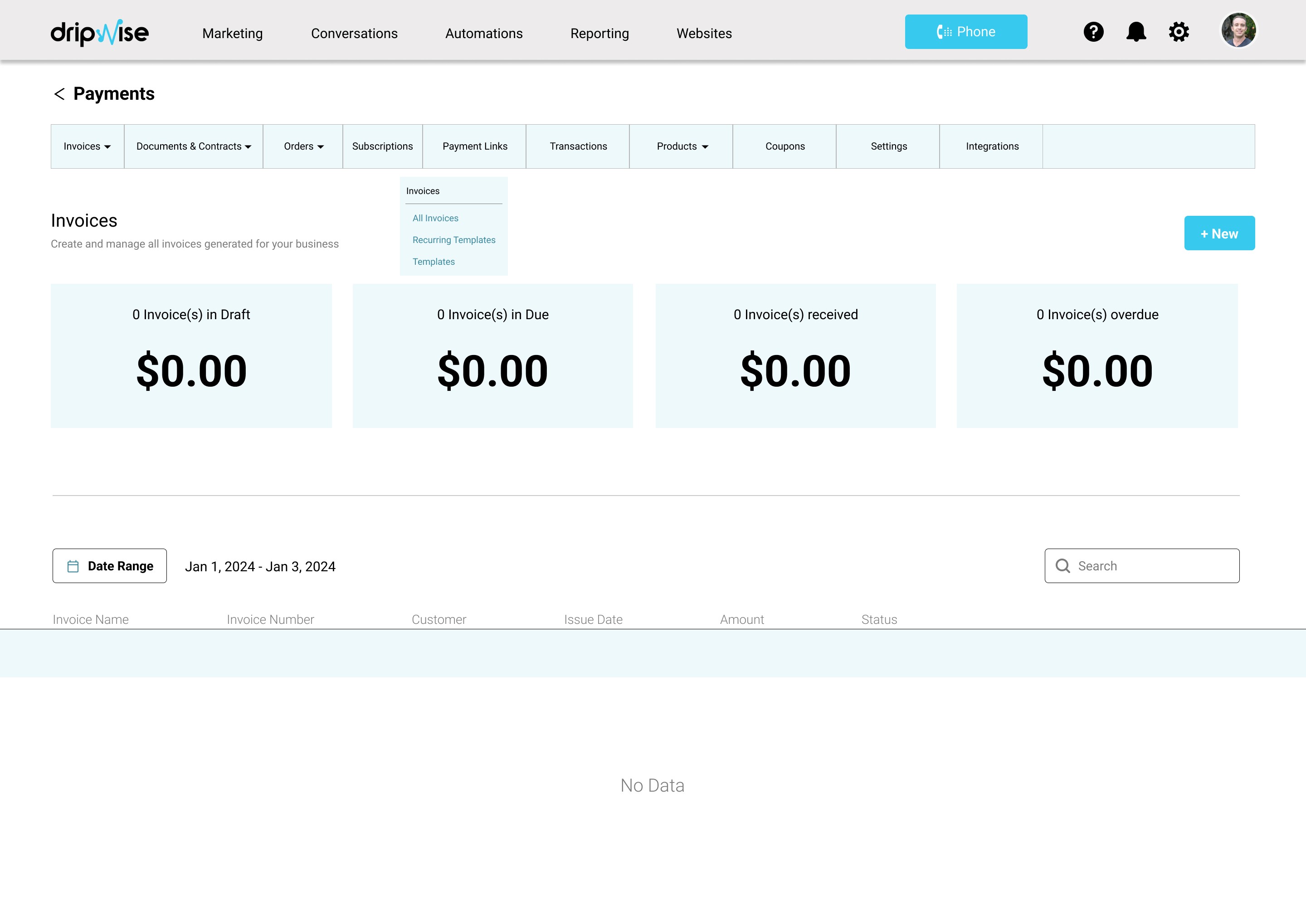1306x924 pixels.
Task: Choose All Invoices from the dropdown menu
Action: [x=435, y=219]
